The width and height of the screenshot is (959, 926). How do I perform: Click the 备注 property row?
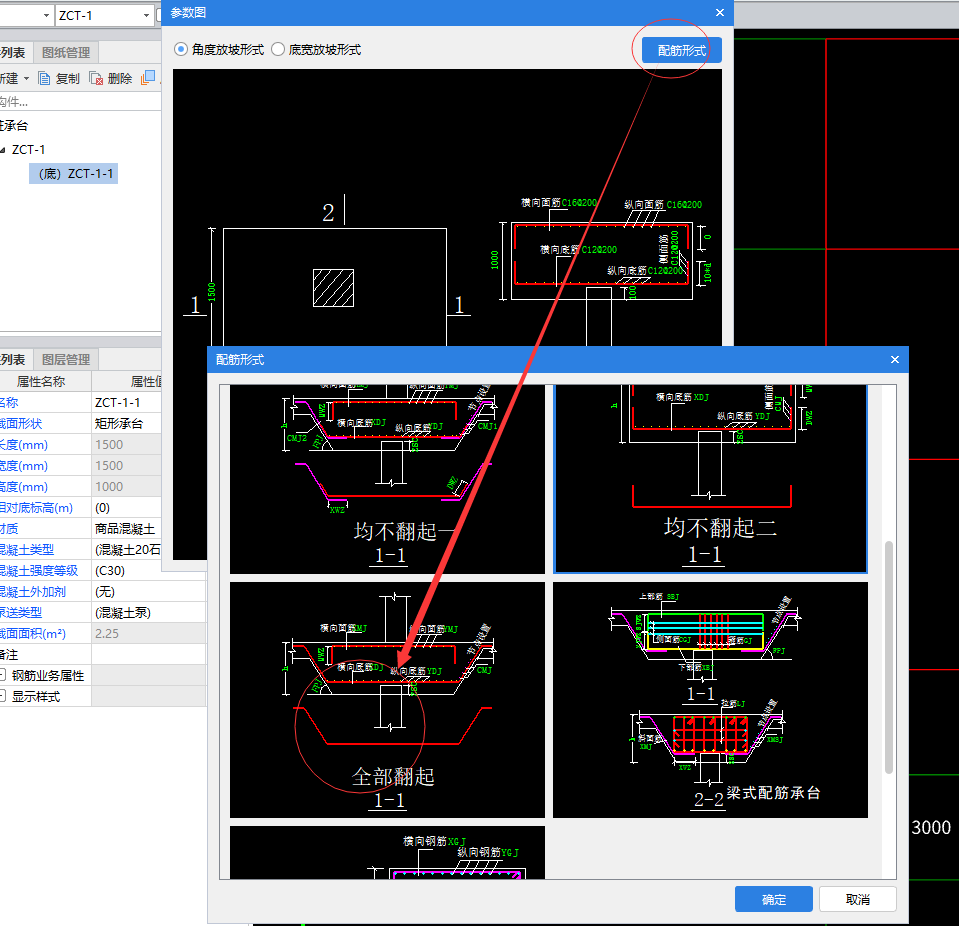[103, 654]
